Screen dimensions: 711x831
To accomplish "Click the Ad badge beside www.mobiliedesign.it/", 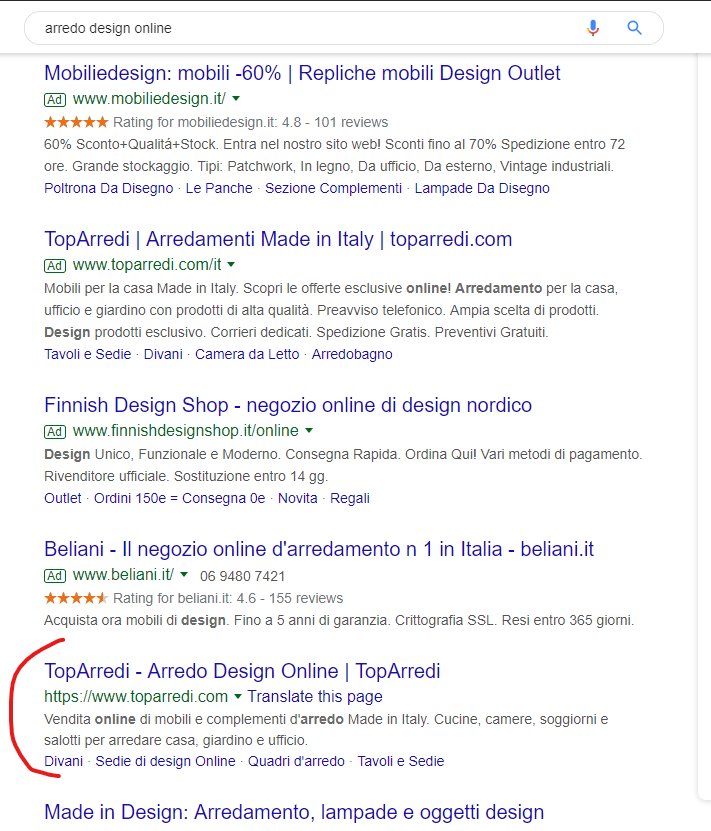I will 55,100.
